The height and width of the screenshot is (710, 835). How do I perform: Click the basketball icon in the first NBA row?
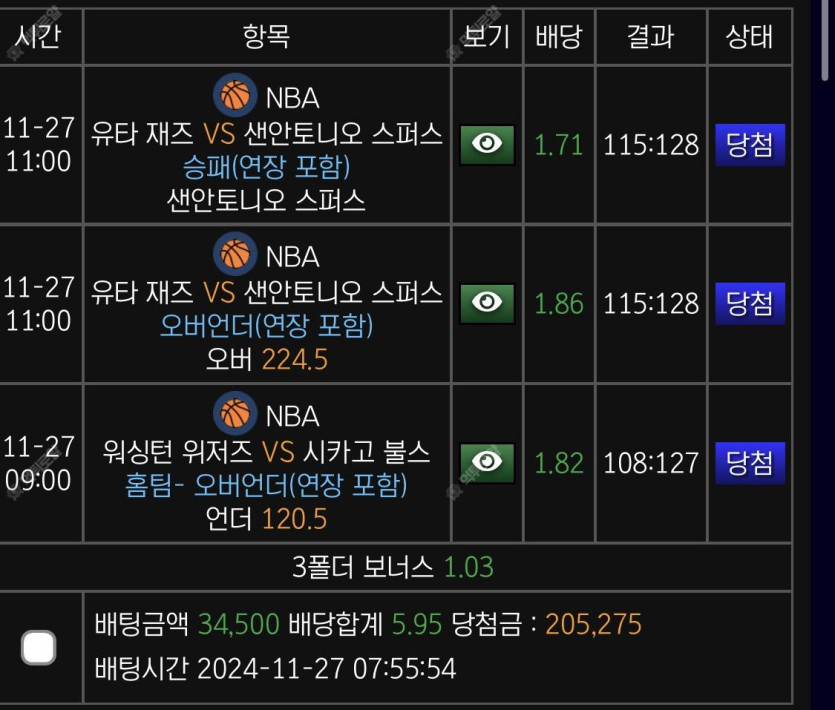tap(235, 96)
